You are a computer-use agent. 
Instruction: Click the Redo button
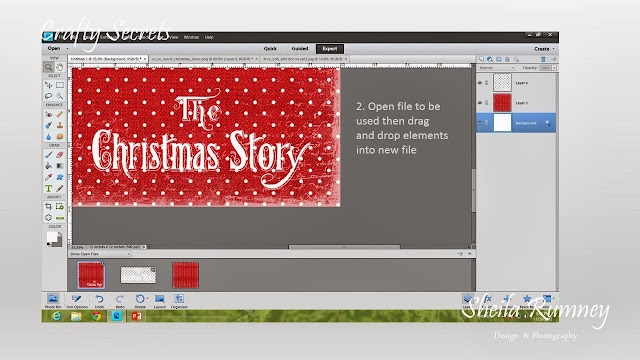[x=120, y=301]
